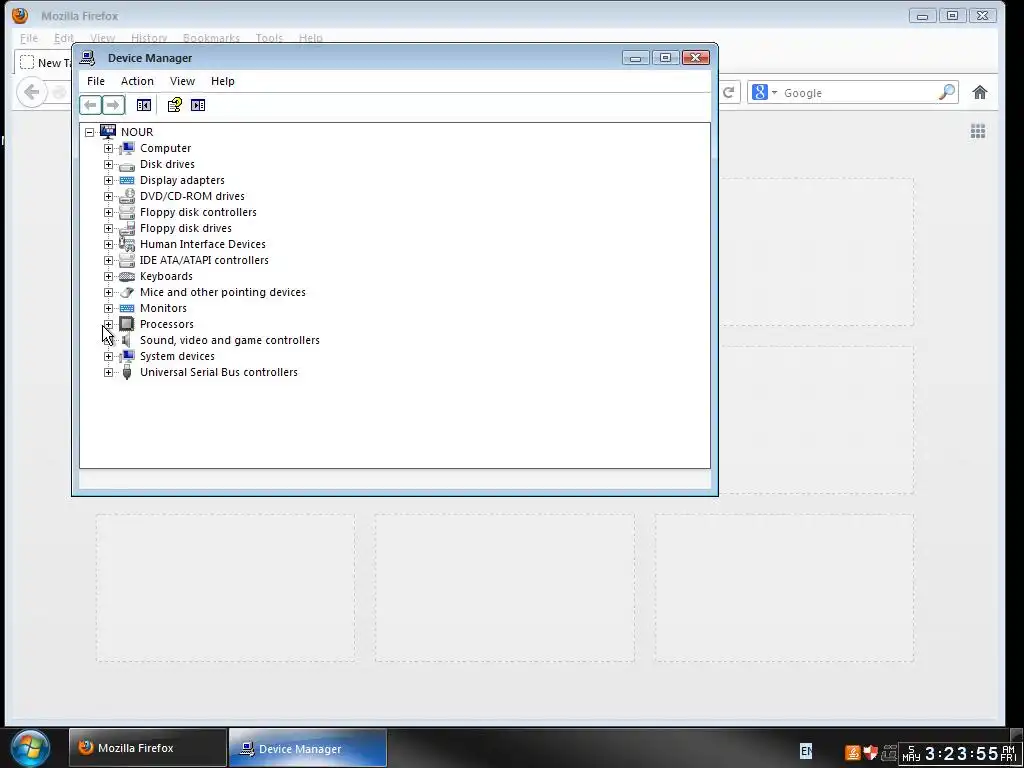
Task: Open Firefox Bookmarks menu
Action: (211, 38)
